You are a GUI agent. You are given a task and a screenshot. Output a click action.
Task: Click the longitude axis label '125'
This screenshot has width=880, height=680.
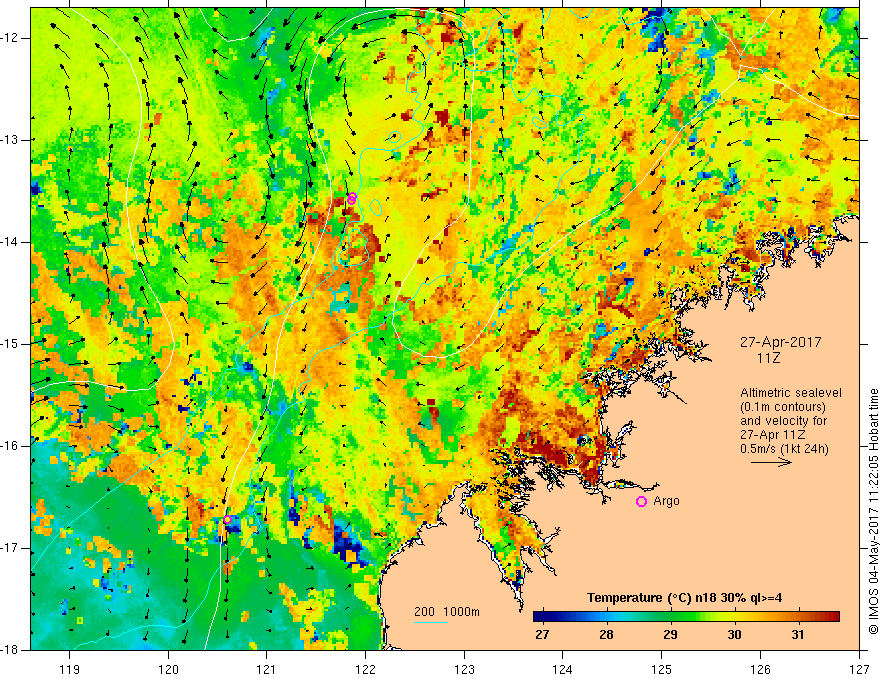(x=662, y=669)
